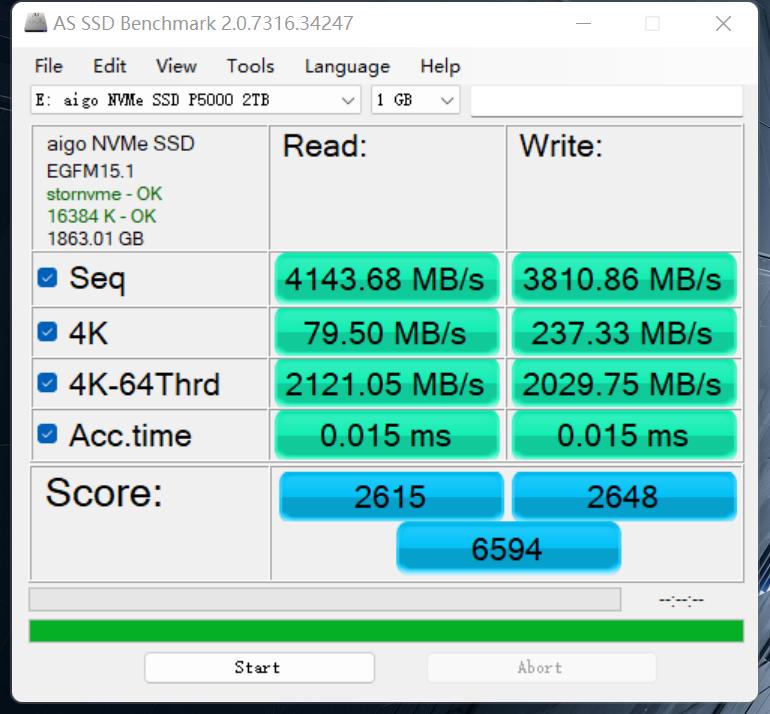Uncheck the Seq test checkbox
Screen dimensions: 770x714
coord(47,278)
